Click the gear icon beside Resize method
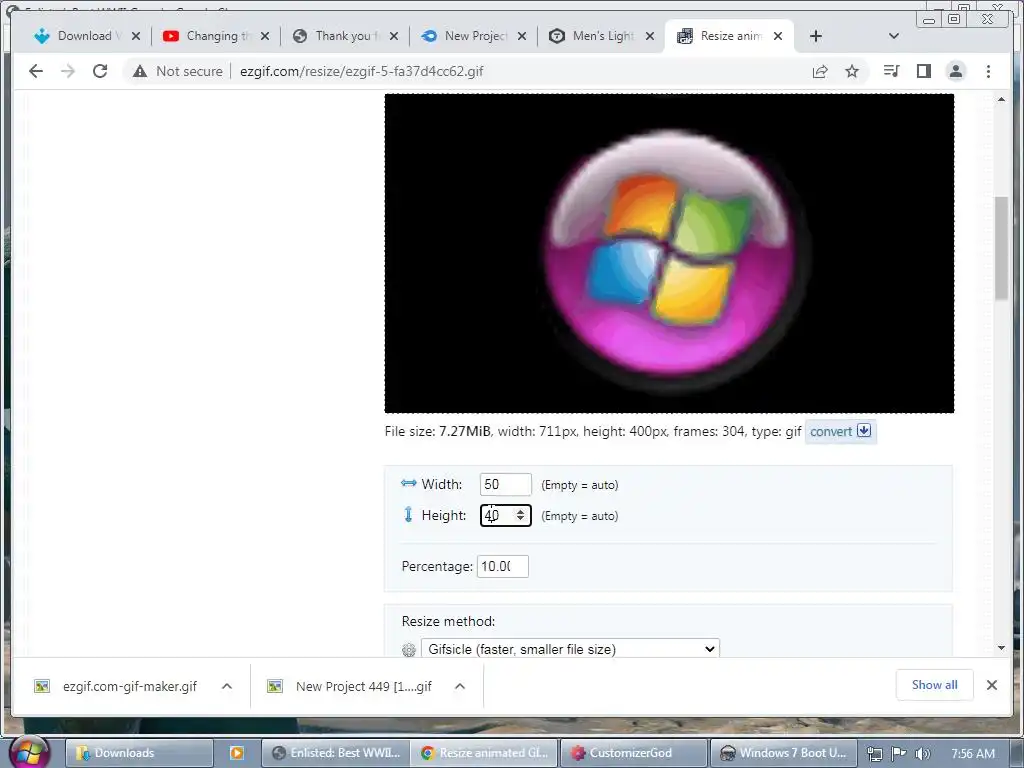The image size is (1024, 768). point(409,650)
